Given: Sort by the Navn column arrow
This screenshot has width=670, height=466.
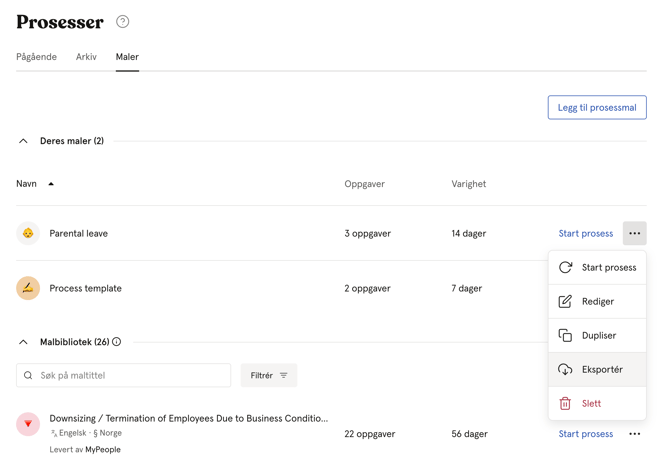Looking at the screenshot, I should click(x=51, y=184).
